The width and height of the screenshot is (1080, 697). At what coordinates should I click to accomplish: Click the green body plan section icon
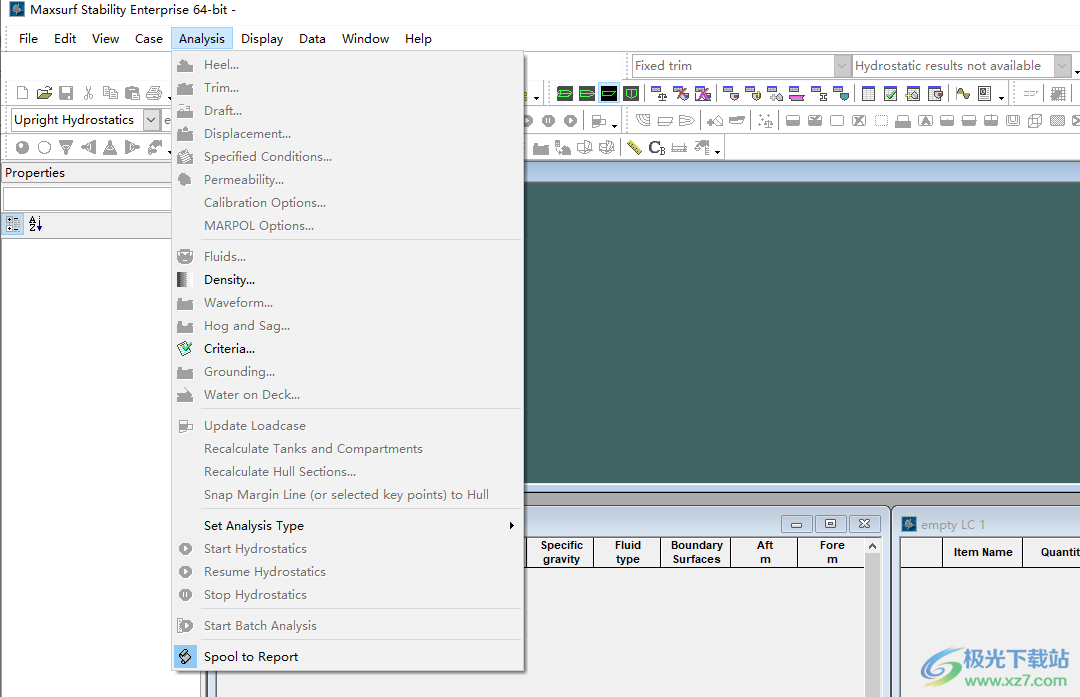tap(631, 93)
